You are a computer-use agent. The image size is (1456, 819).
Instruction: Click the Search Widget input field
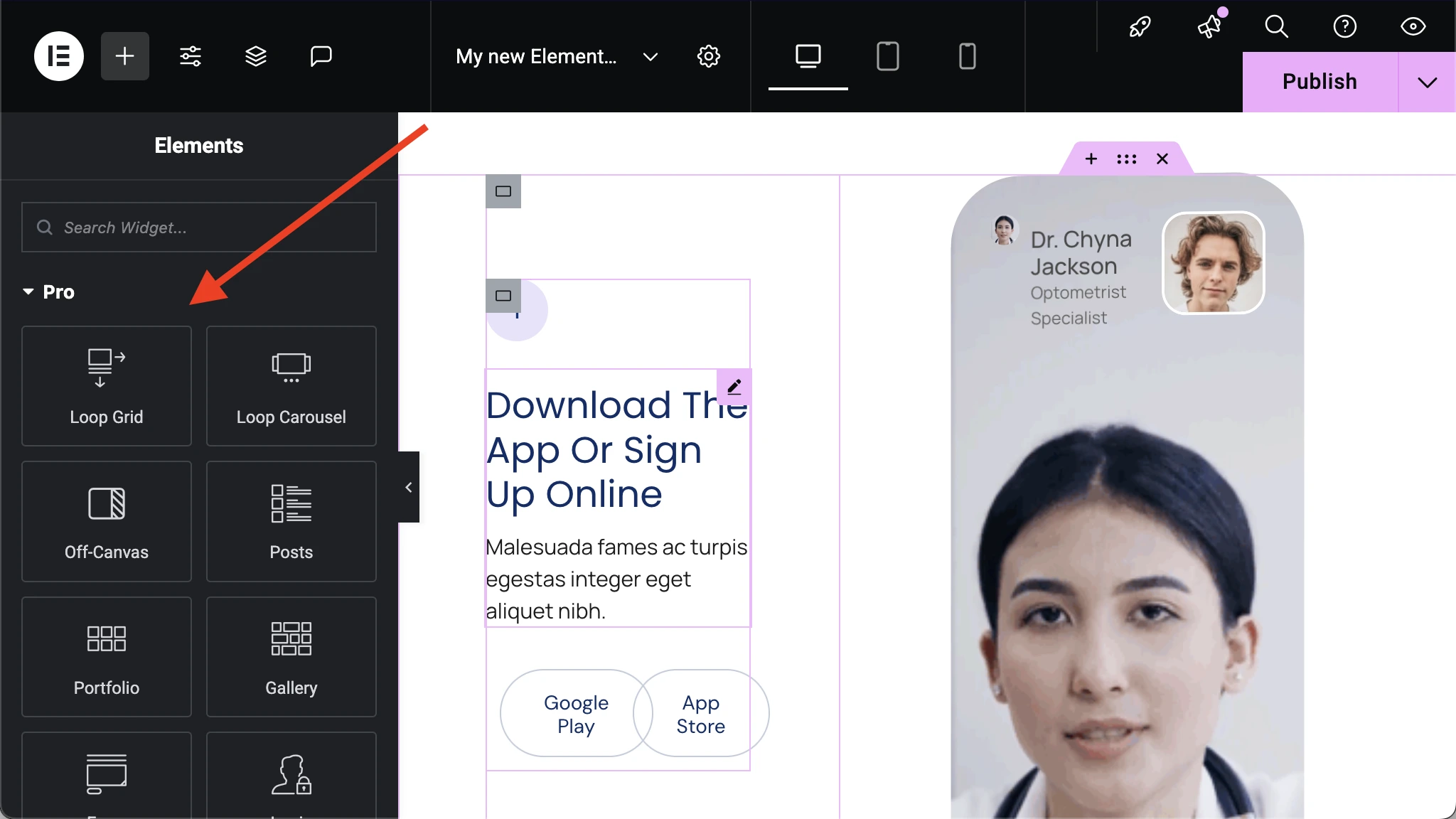pyautogui.click(x=199, y=227)
